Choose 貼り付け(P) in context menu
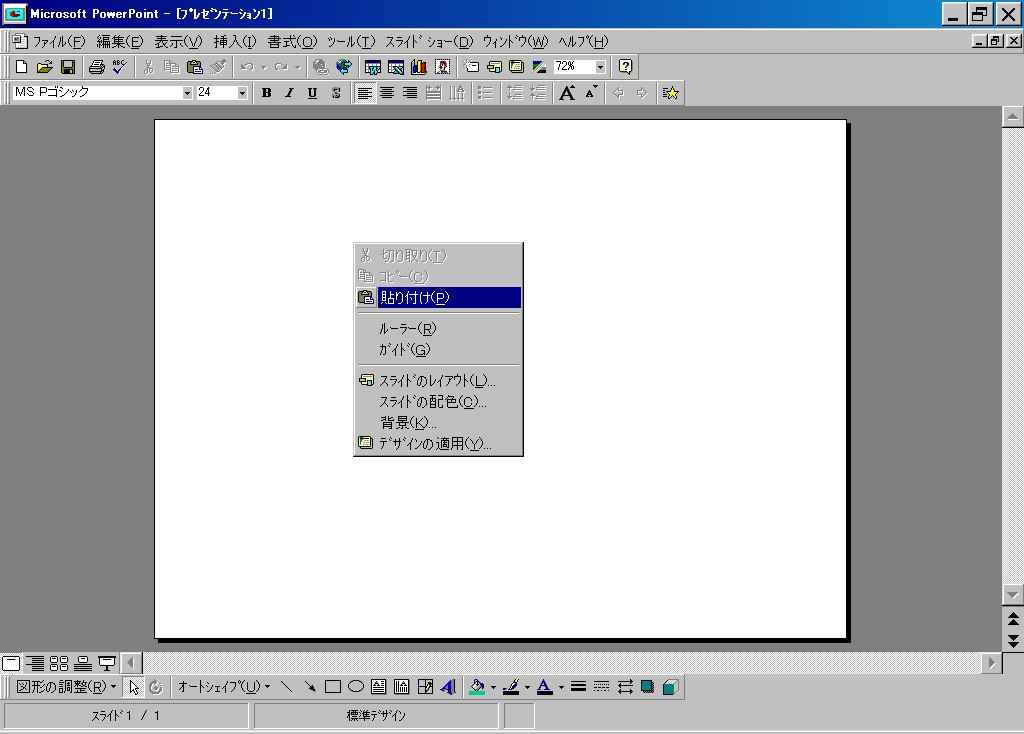 tap(438, 297)
